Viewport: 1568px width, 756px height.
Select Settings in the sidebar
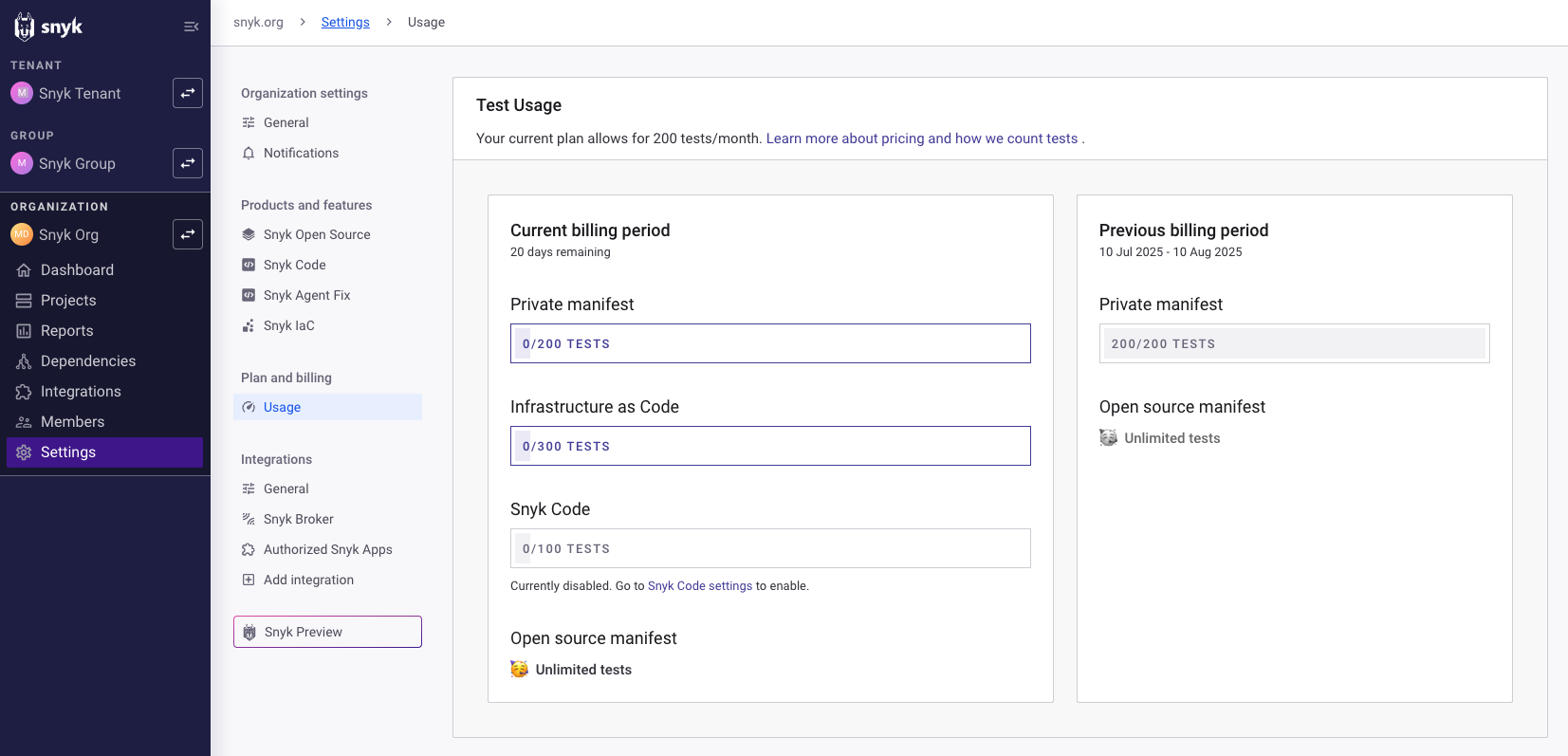(68, 452)
